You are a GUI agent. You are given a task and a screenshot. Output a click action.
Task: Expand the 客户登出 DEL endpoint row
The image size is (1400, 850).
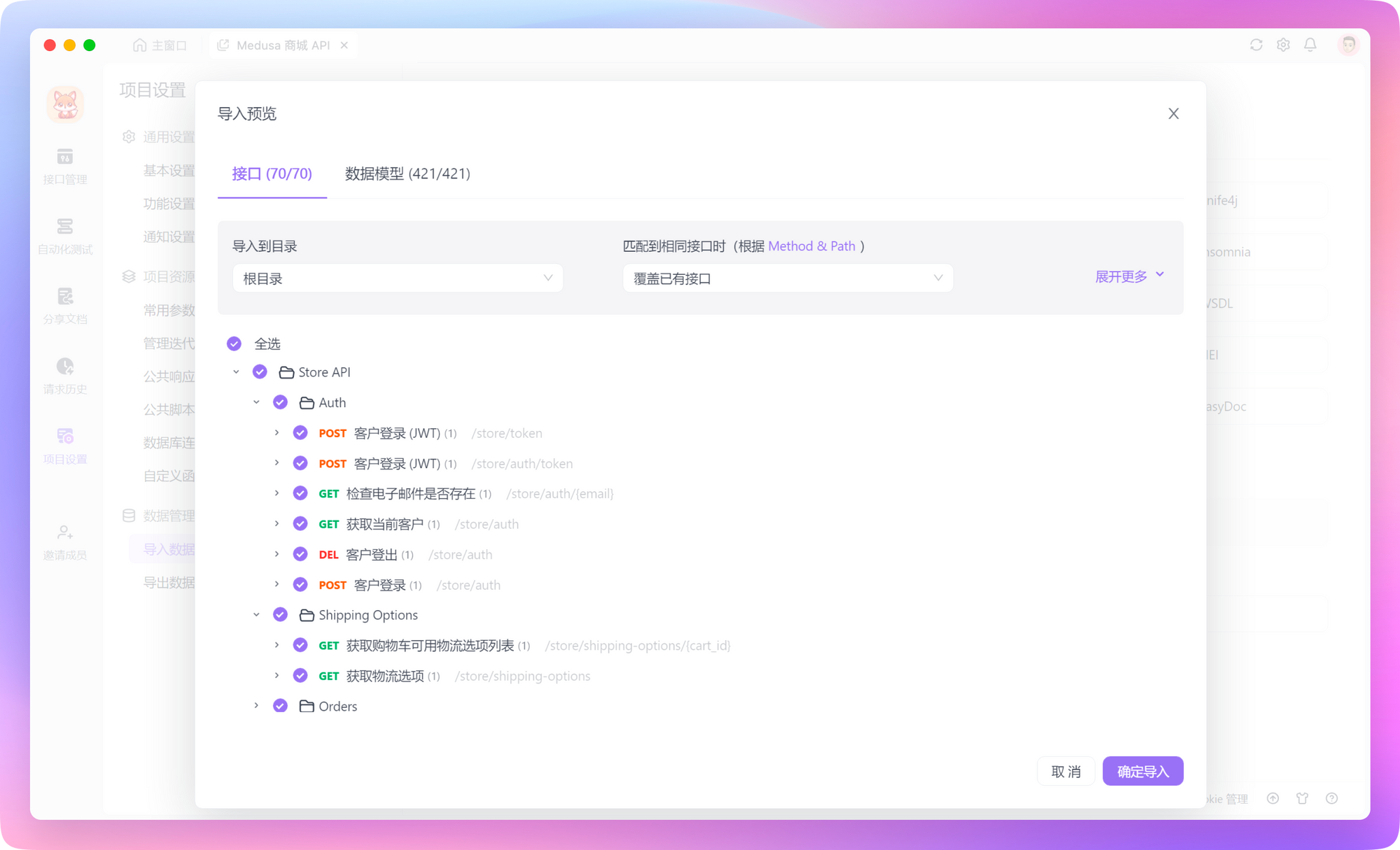pyautogui.click(x=277, y=554)
